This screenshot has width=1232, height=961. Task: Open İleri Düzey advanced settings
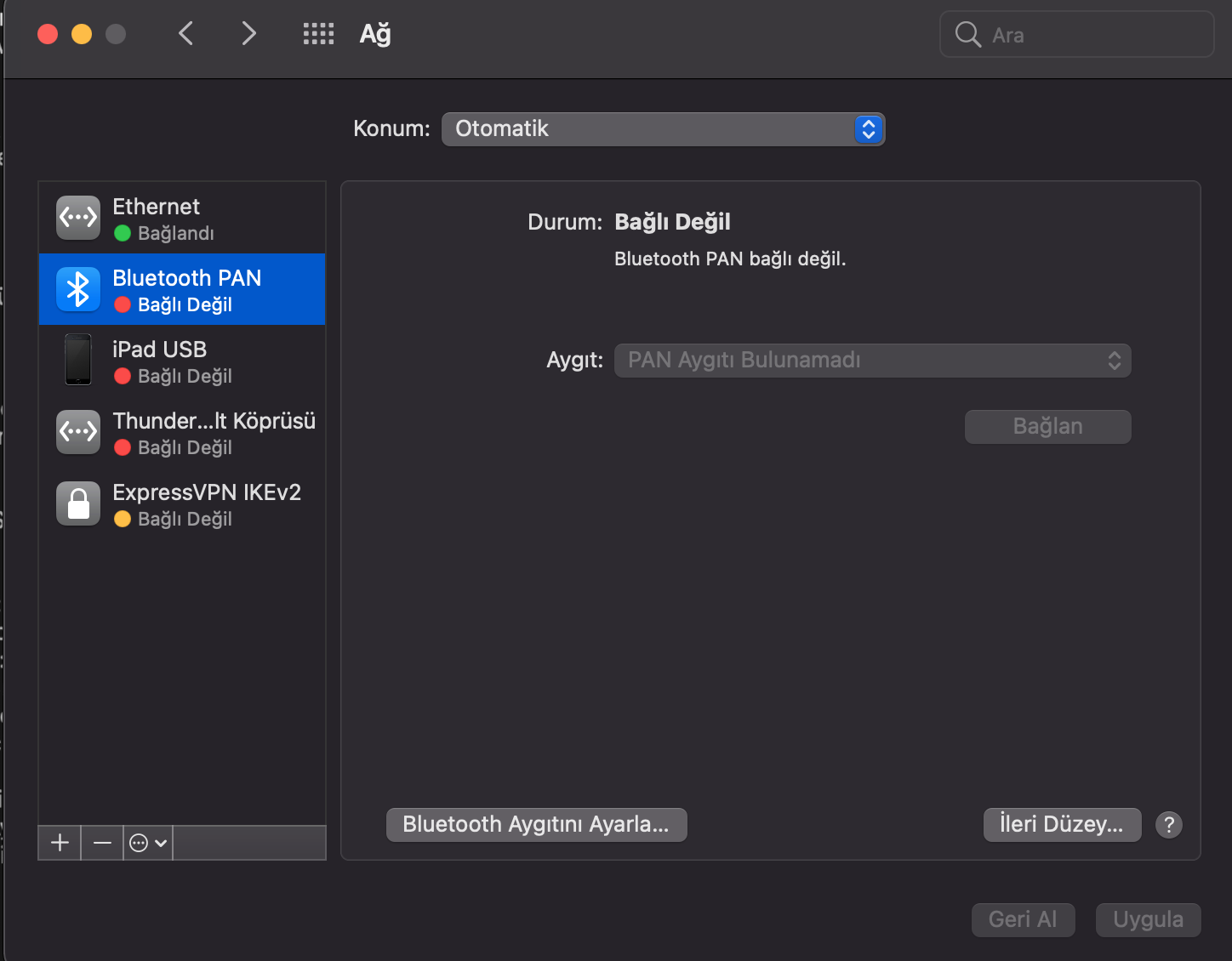click(1061, 824)
